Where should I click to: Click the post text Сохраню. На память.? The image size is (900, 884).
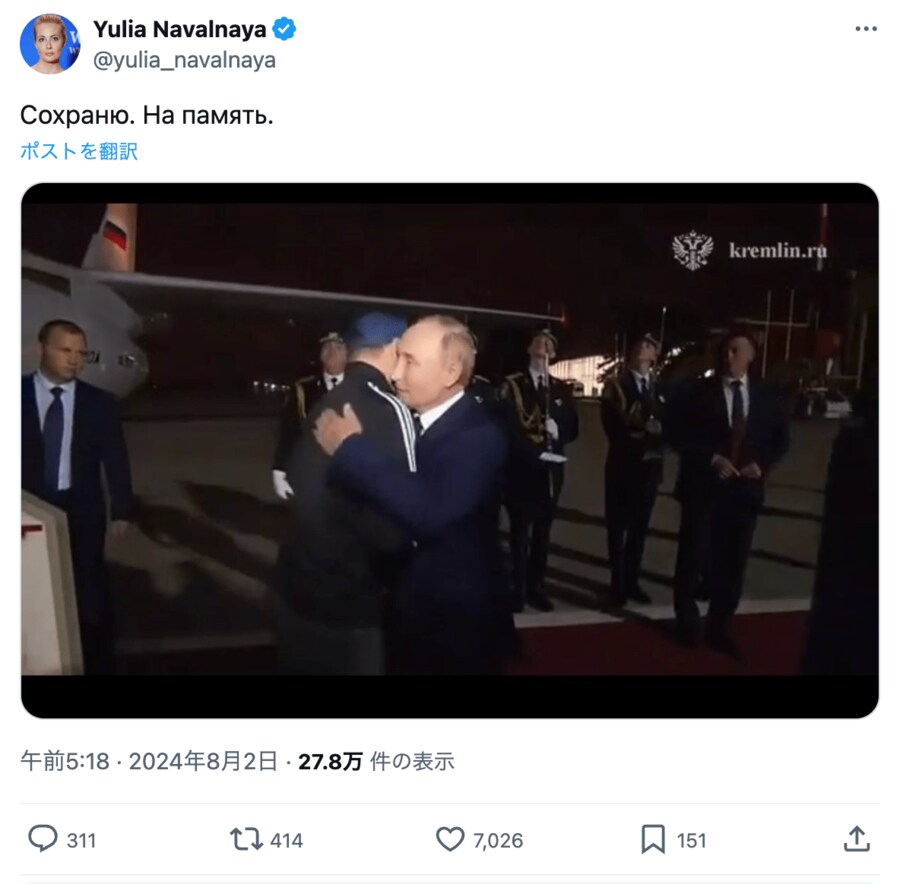click(147, 115)
